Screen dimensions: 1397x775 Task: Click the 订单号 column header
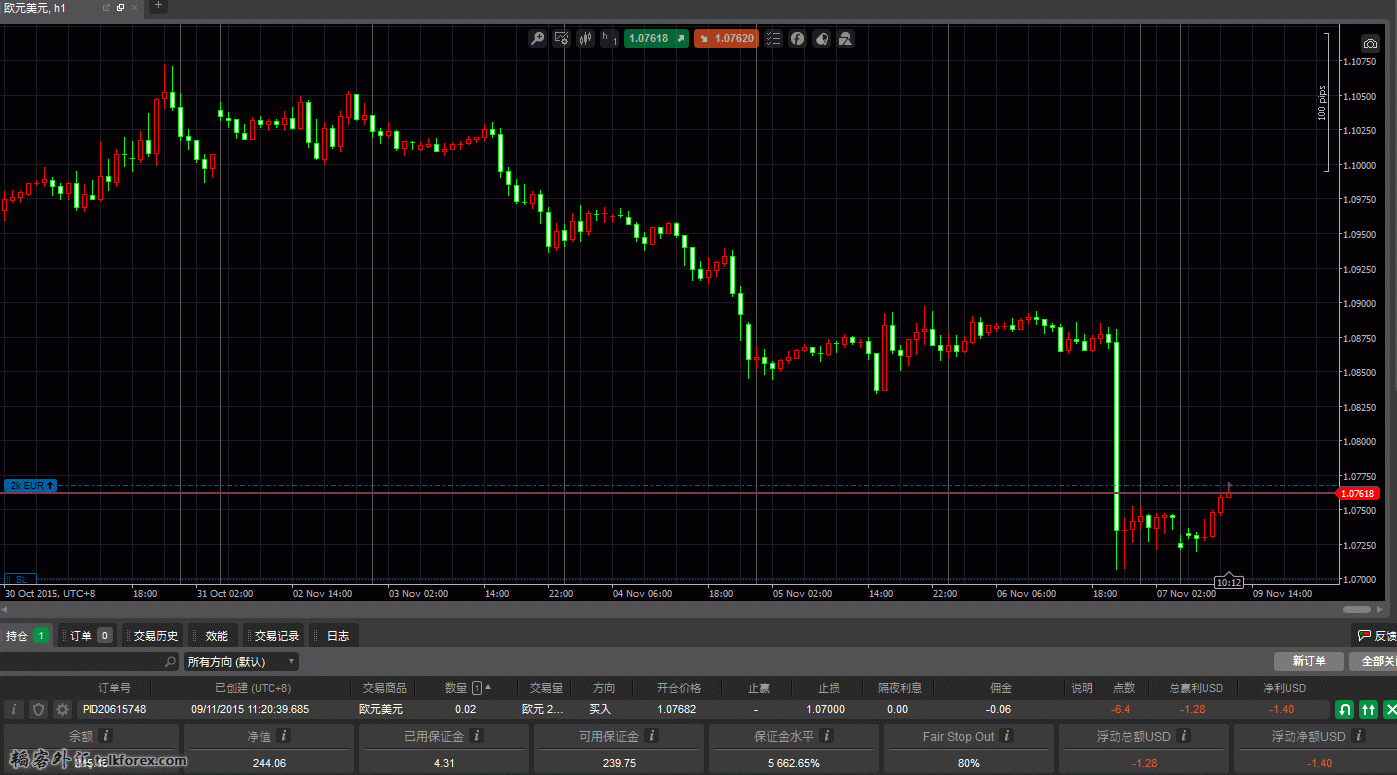(114, 688)
